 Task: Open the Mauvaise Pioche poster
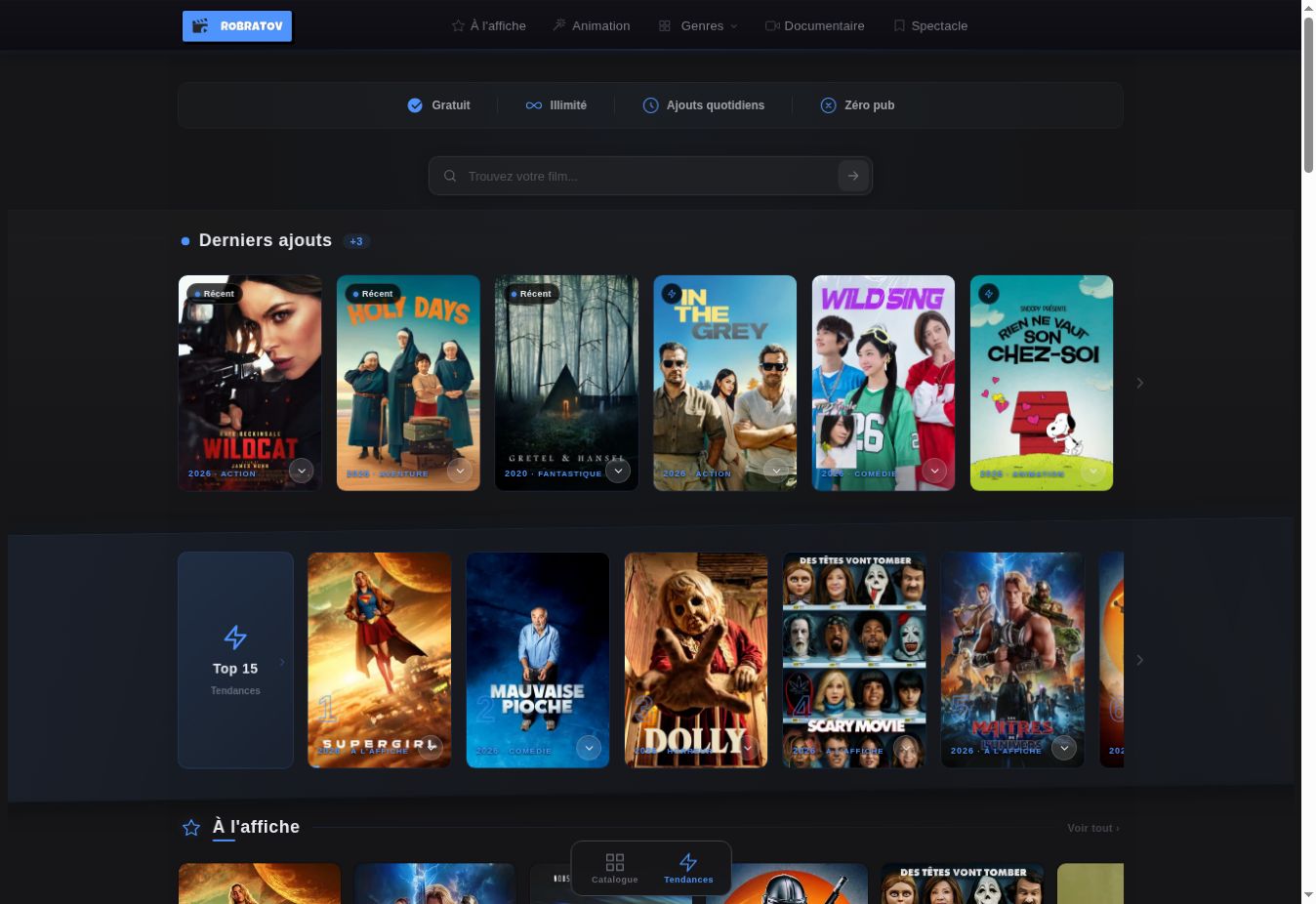[x=538, y=660]
